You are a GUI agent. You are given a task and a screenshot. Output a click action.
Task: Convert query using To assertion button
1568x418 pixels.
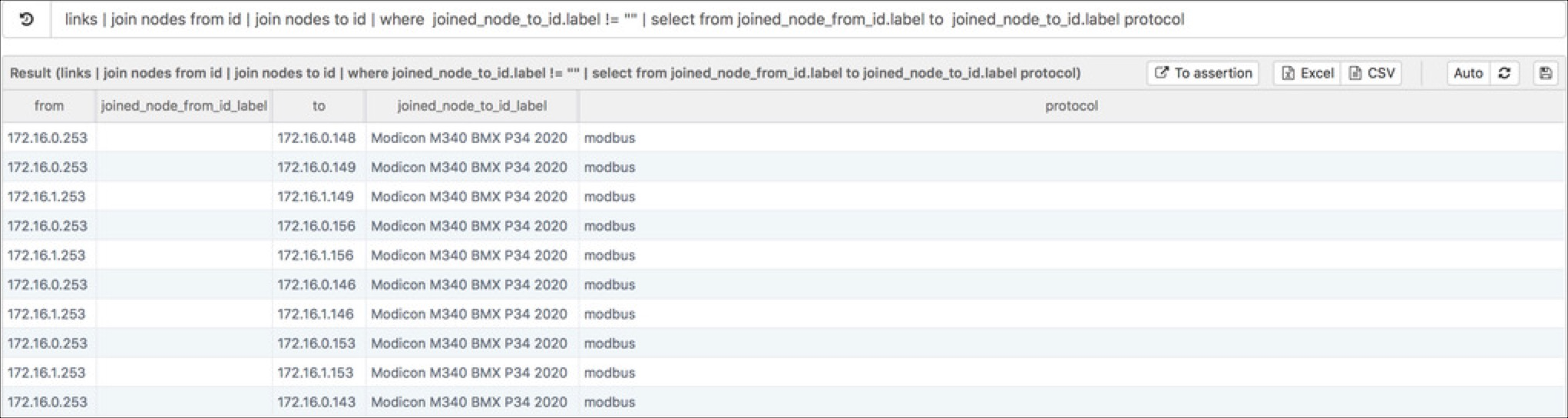(1202, 73)
